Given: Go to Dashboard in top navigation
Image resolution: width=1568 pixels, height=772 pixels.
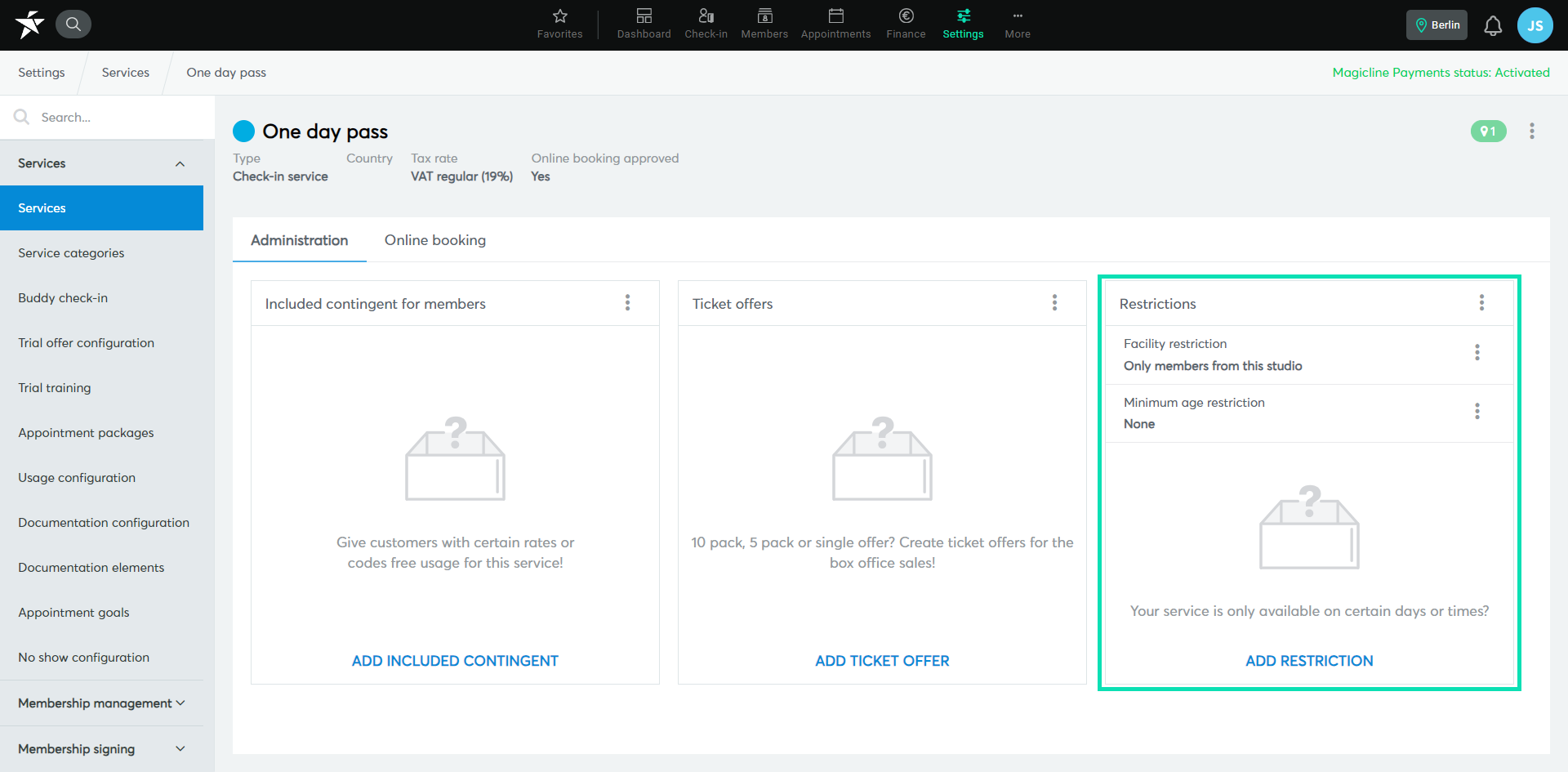Looking at the screenshot, I should 644,25.
